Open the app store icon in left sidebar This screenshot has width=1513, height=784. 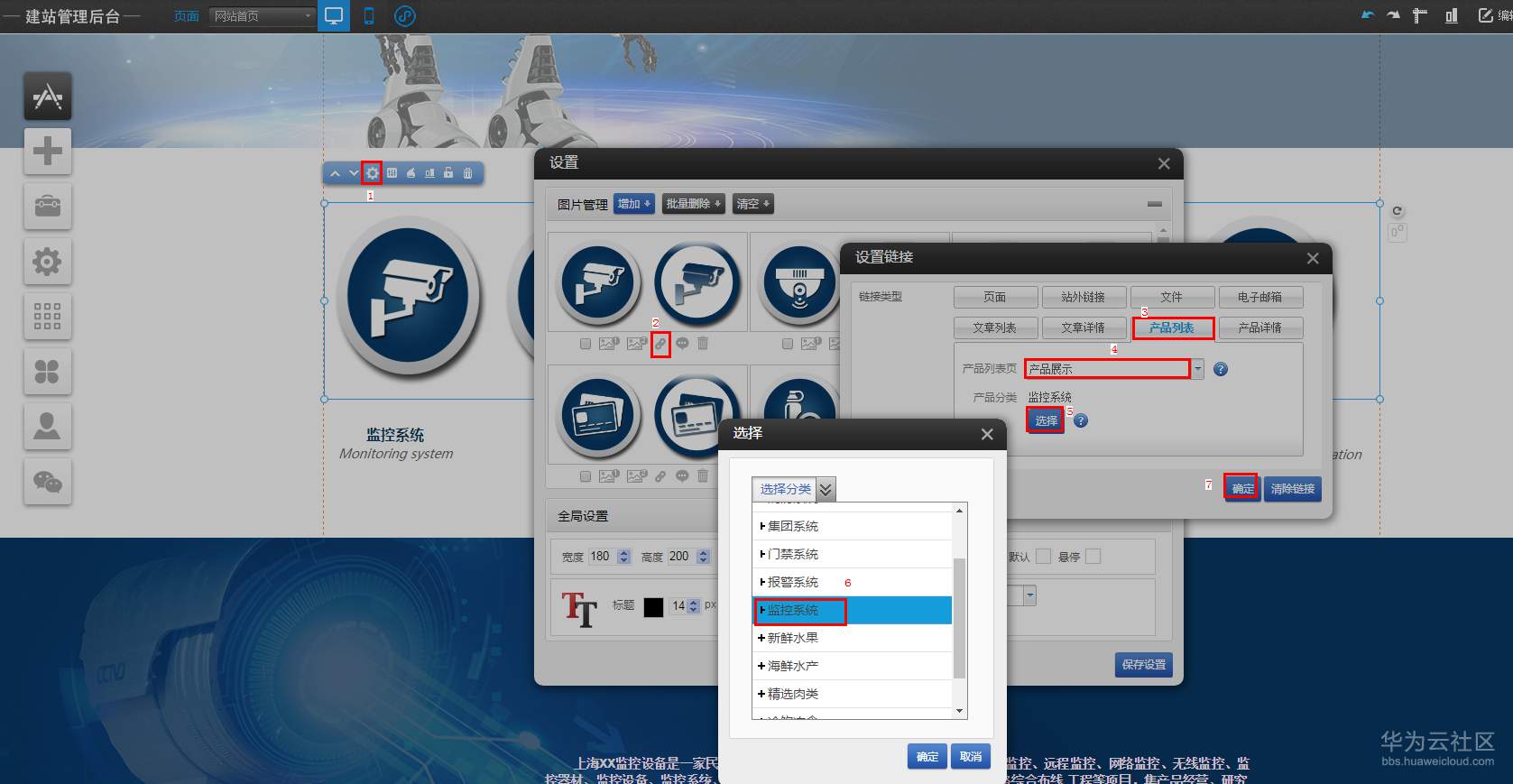pos(48,96)
